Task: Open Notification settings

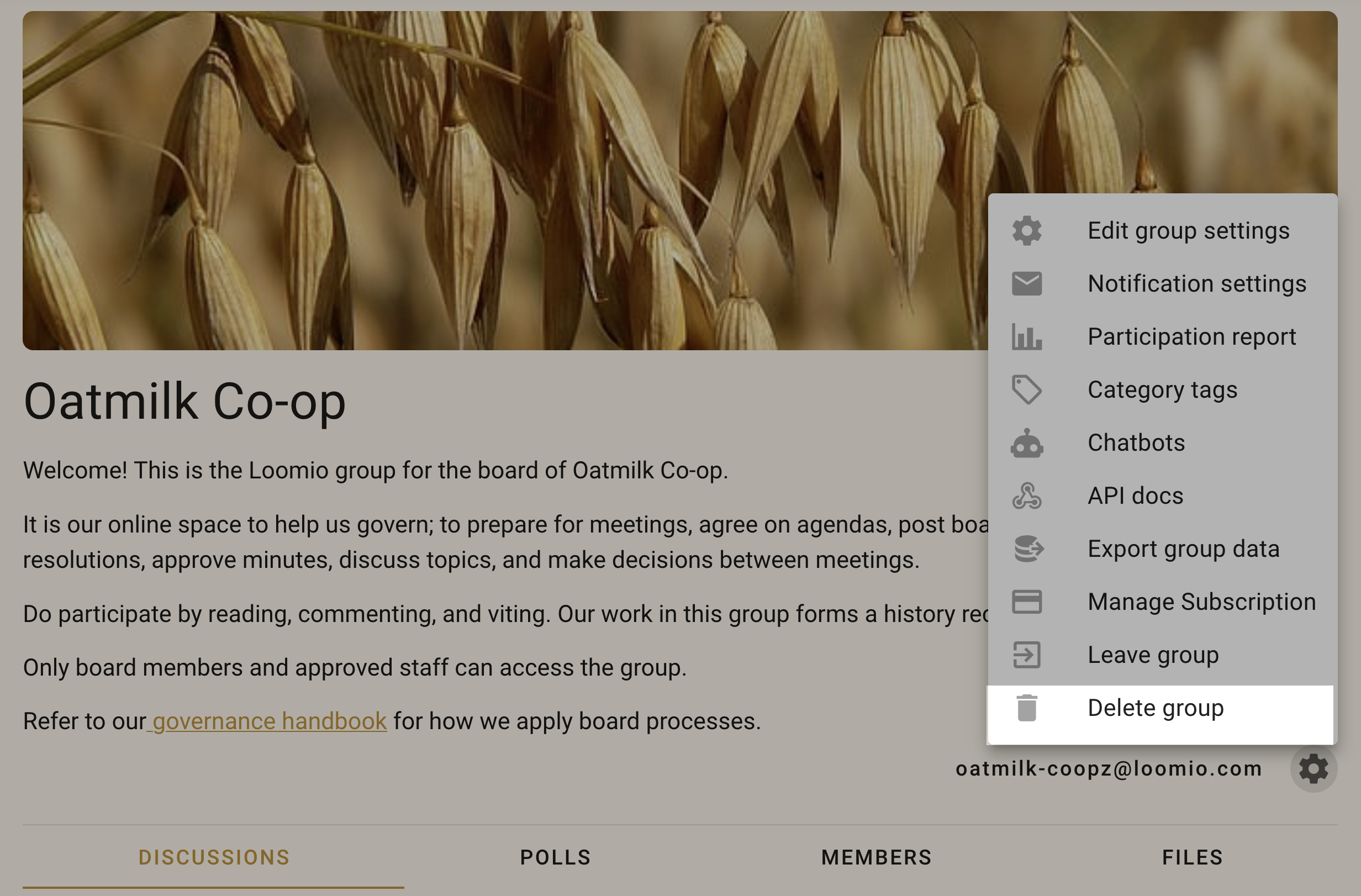Action: 1162,283
